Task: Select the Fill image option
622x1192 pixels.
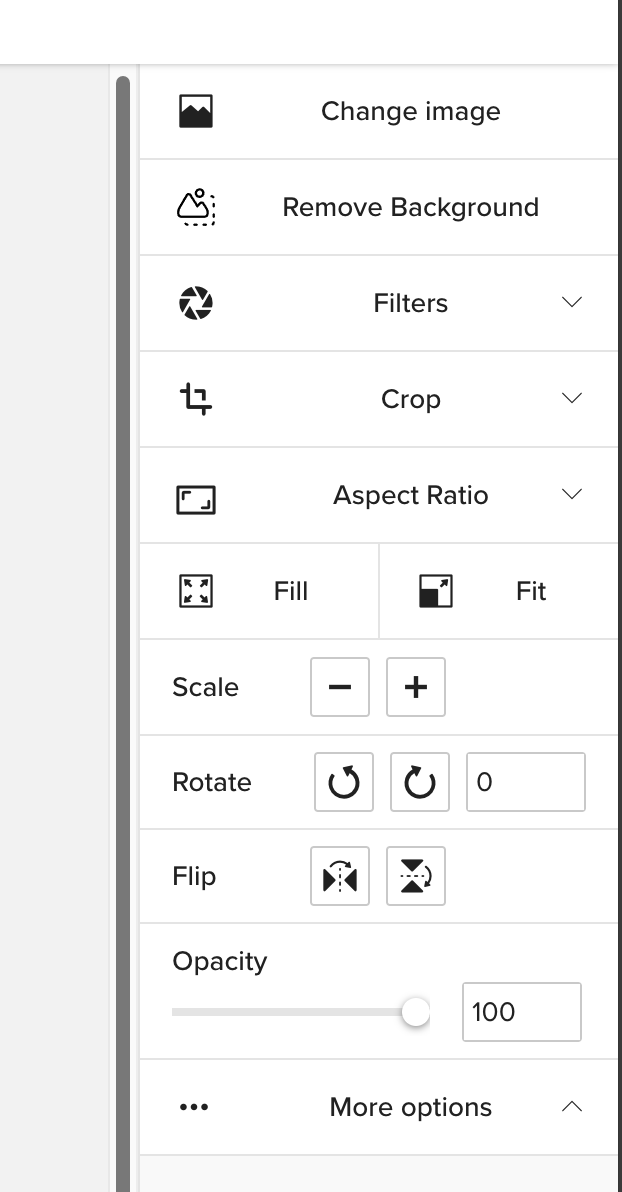Action: pyautogui.click(x=260, y=591)
